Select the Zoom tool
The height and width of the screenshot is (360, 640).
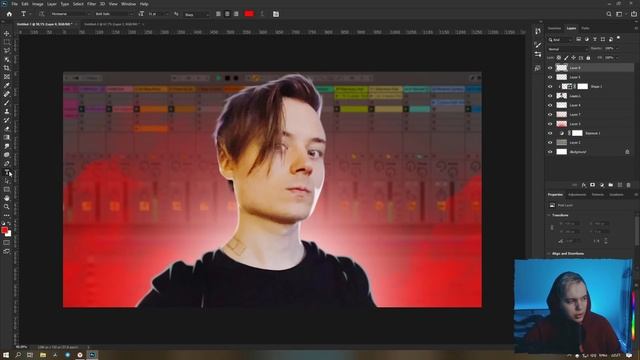(x=7, y=207)
